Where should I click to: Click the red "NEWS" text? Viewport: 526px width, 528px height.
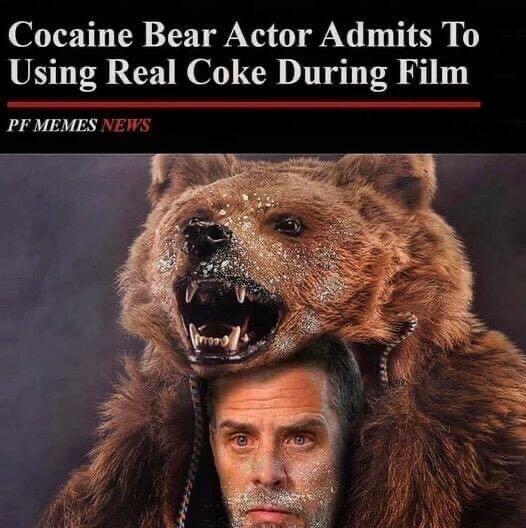pos(126,125)
